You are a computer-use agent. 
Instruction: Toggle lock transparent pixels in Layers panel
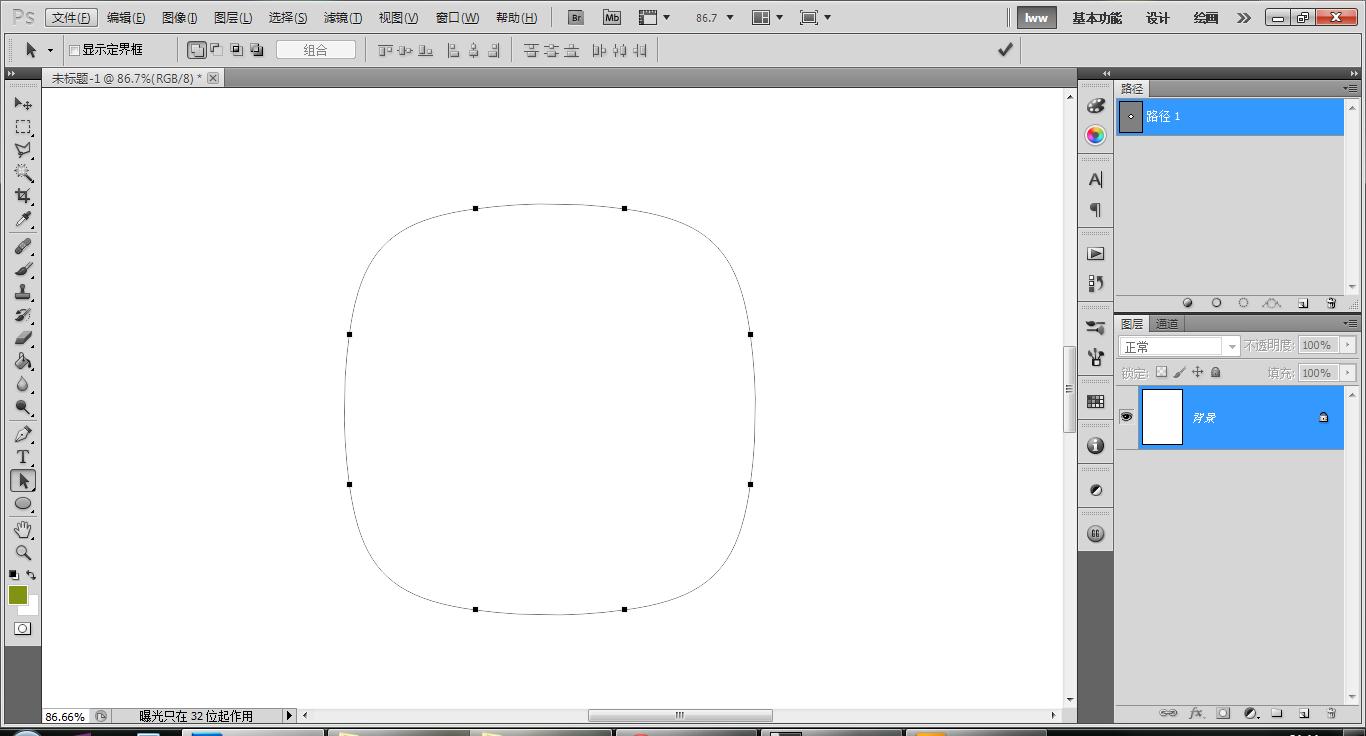(1162, 372)
